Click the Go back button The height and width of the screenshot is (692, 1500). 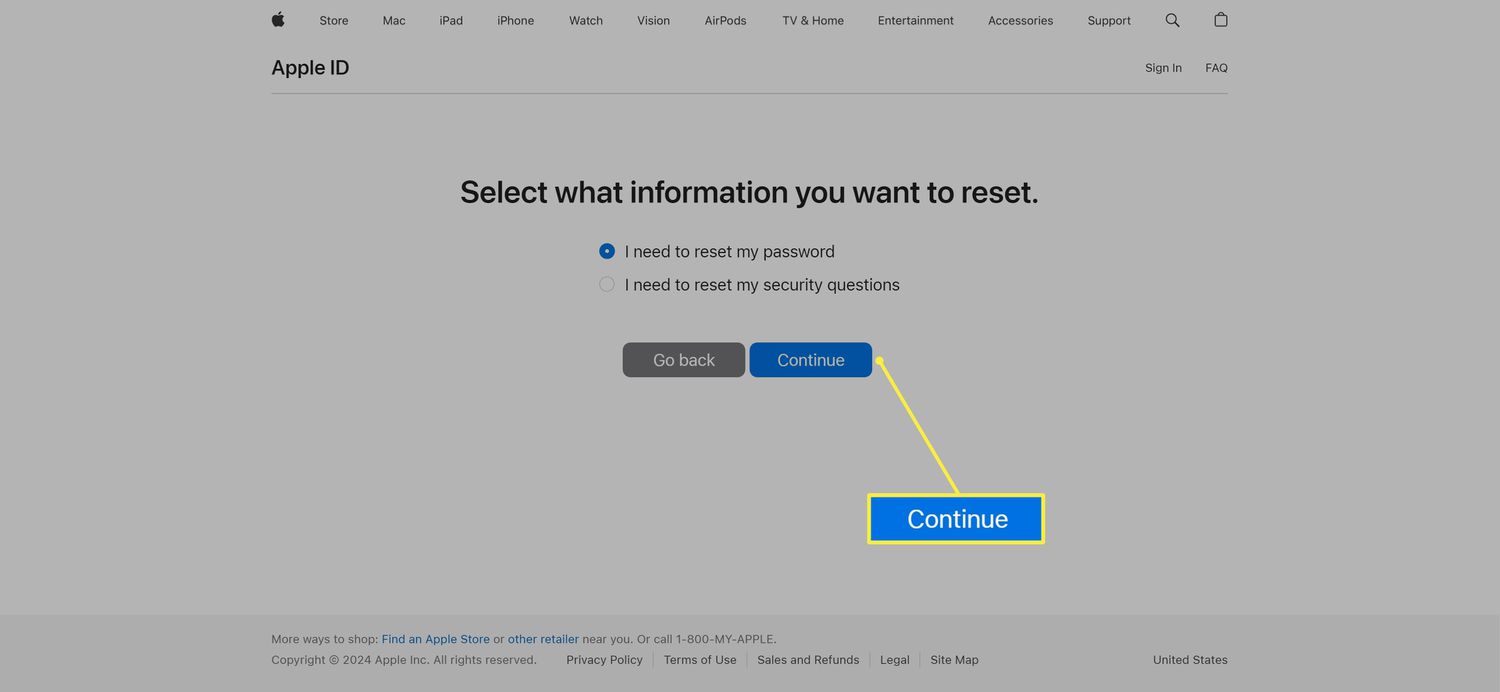click(683, 360)
